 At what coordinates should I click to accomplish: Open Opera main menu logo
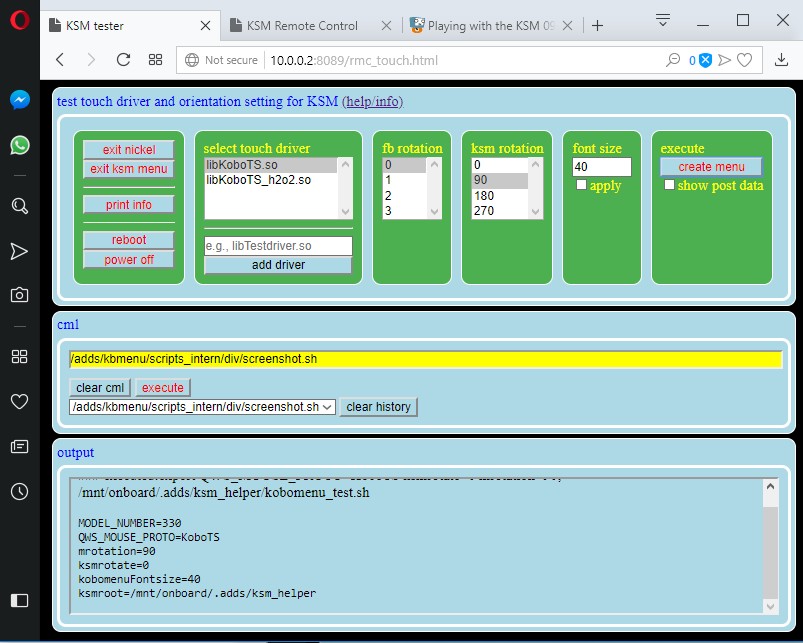pos(19,20)
